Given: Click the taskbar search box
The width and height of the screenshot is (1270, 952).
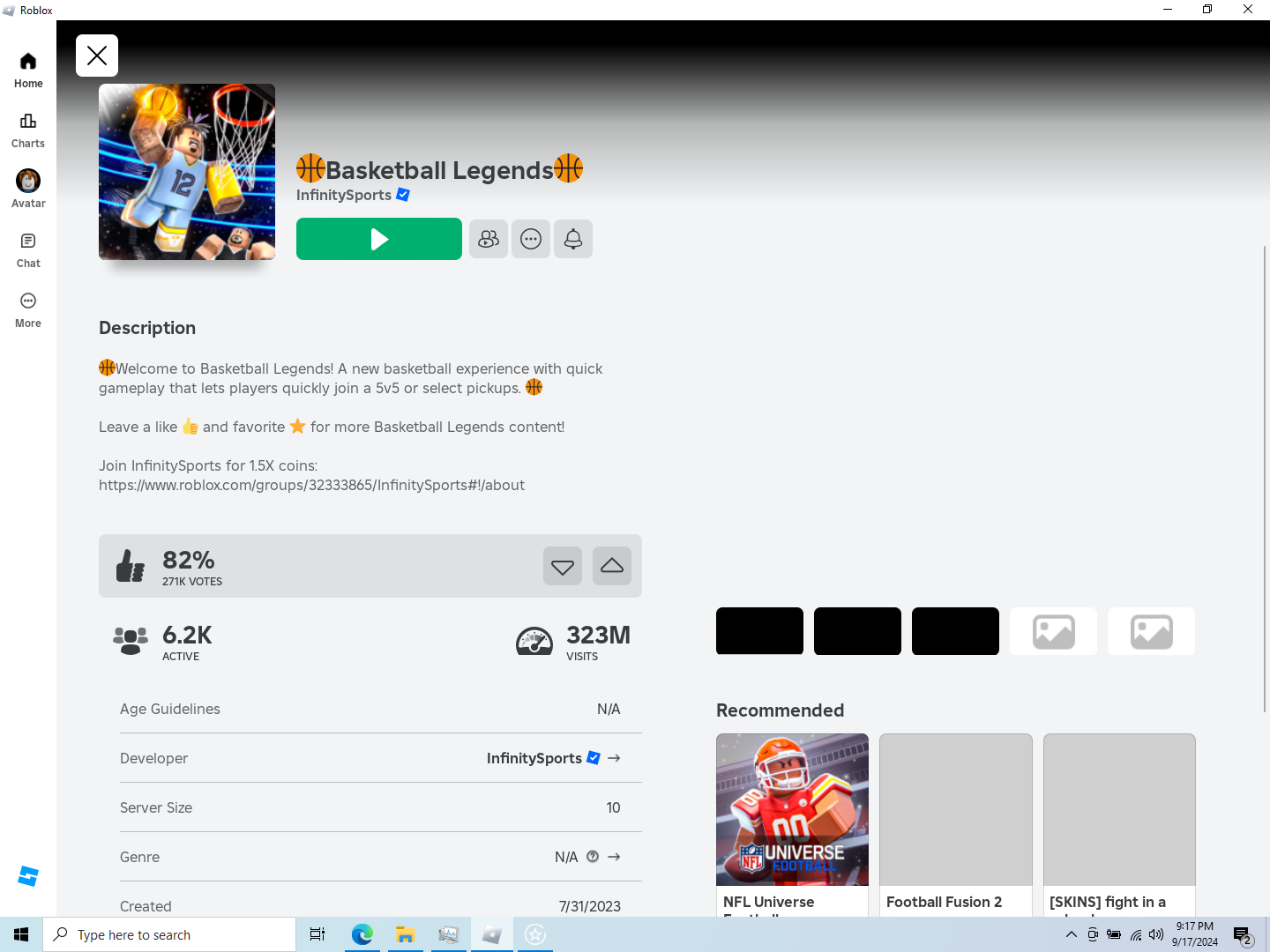Looking at the screenshot, I should point(169,934).
